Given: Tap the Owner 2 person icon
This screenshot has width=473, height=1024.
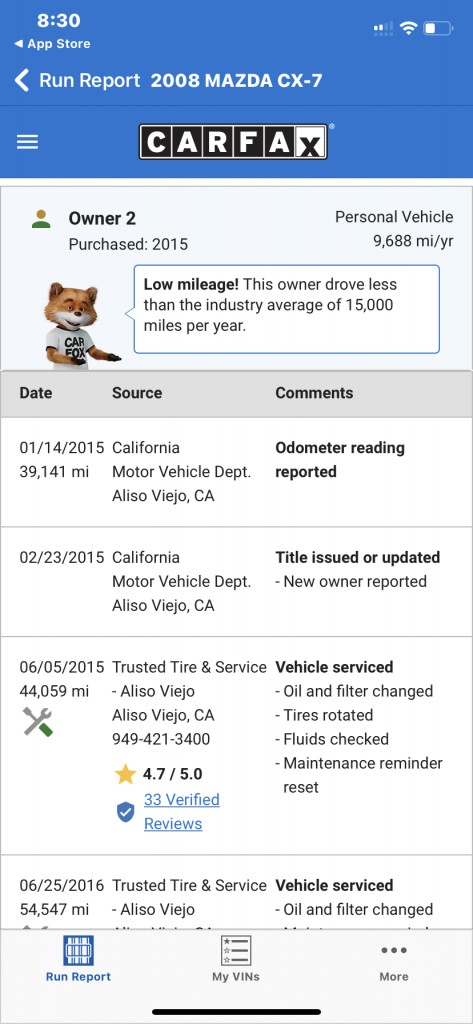Looking at the screenshot, I should click(41, 219).
